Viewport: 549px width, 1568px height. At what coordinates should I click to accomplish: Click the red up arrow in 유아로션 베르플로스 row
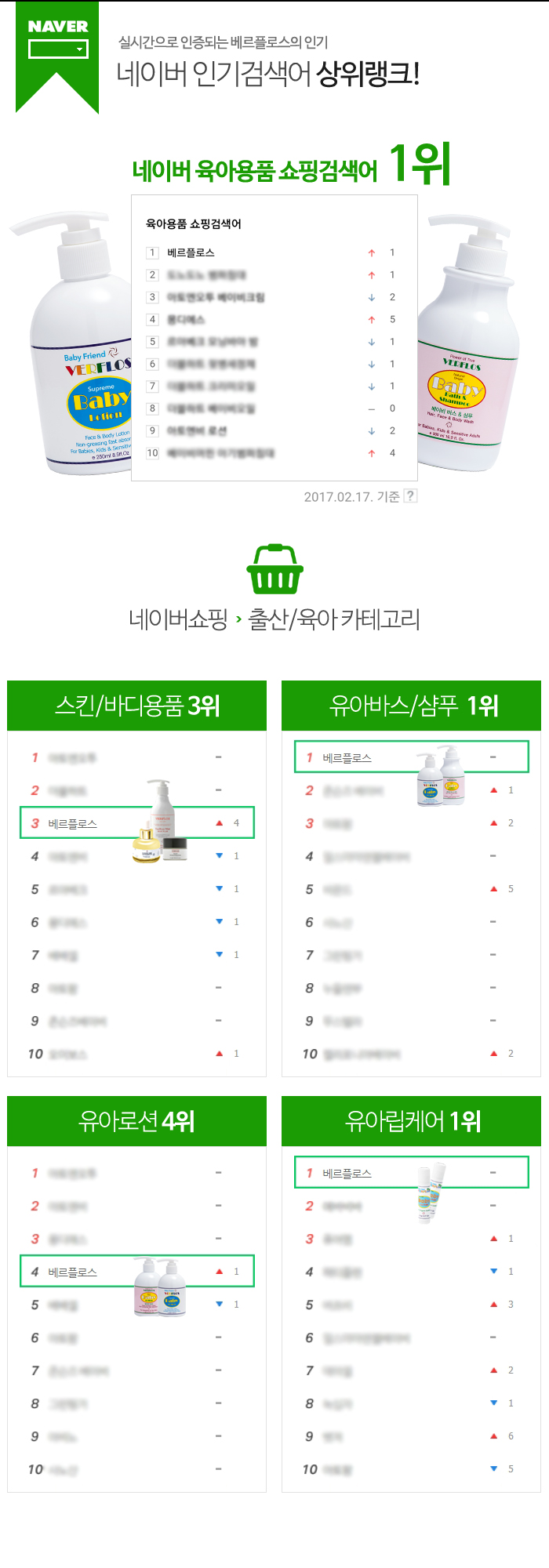tap(220, 1272)
